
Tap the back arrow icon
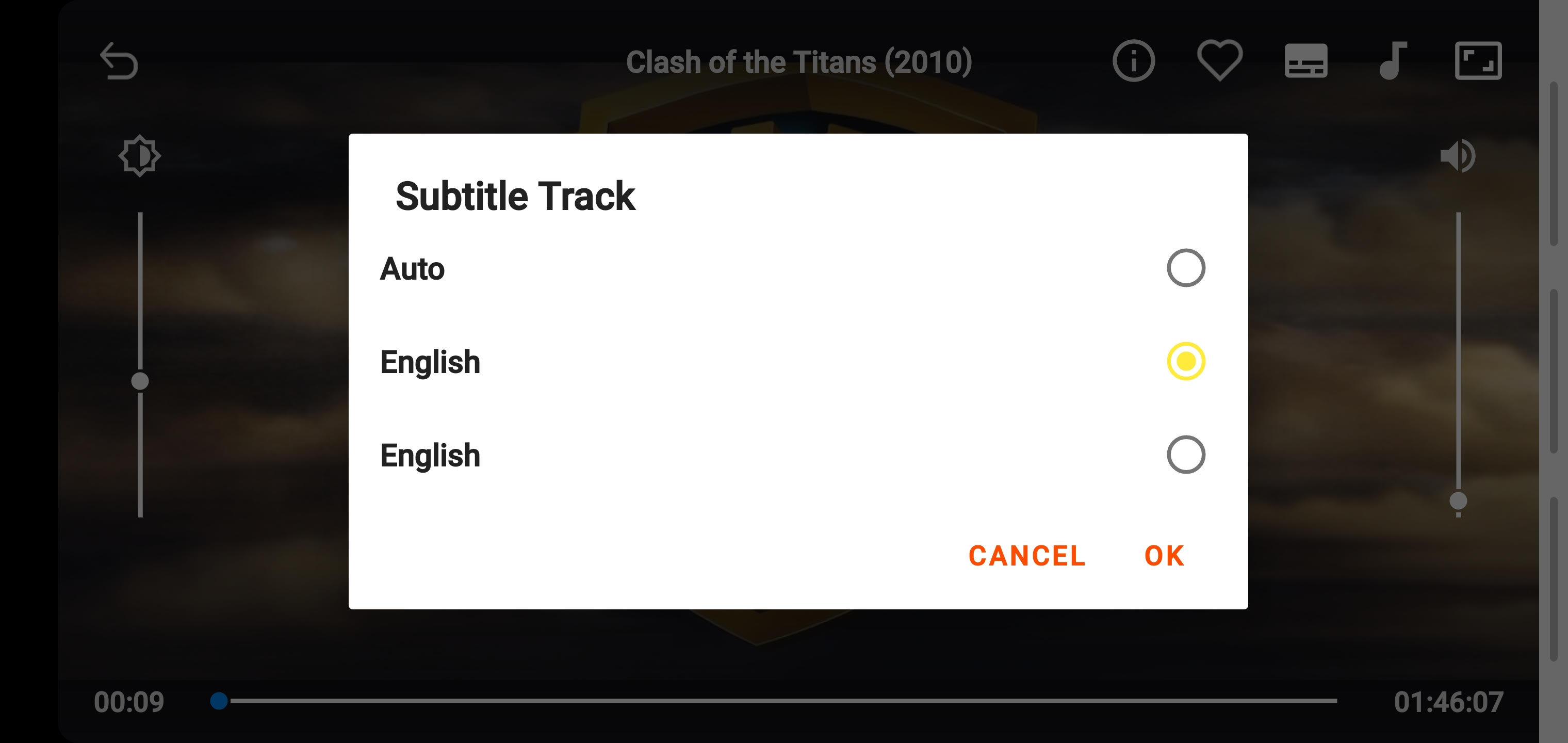coord(119,61)
